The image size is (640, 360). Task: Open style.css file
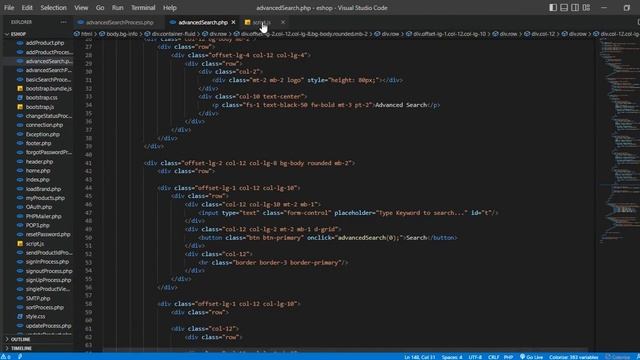pyautogui.click(x=36, y=316)
